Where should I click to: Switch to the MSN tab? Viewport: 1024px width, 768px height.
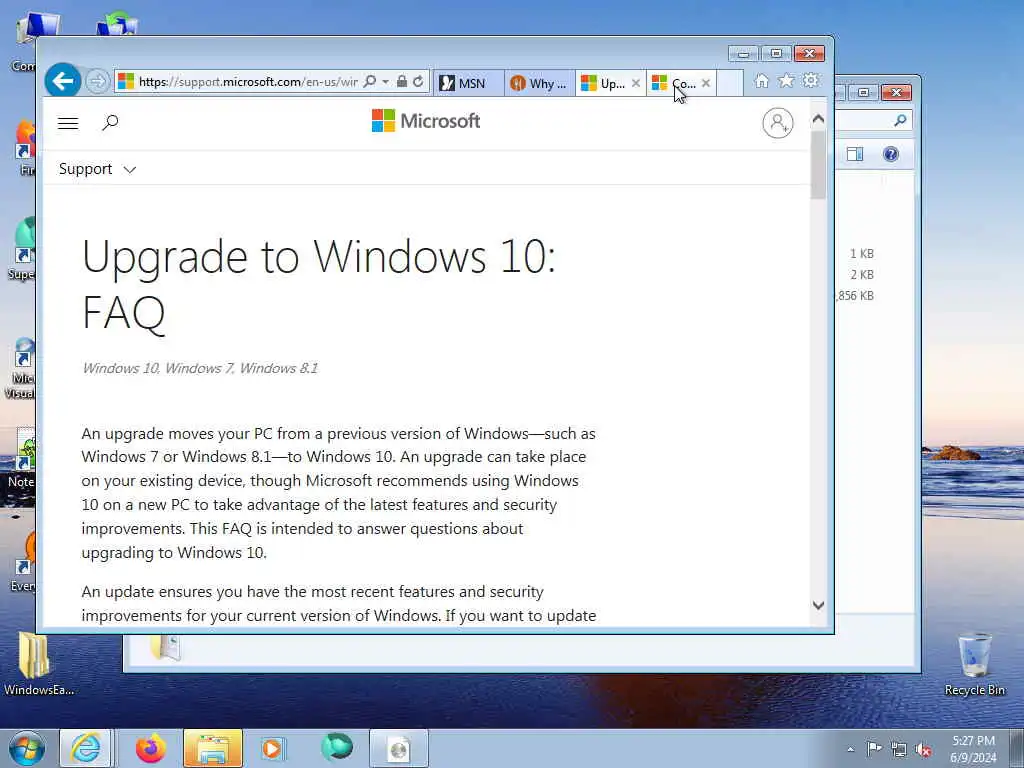pyautogui.click(x=468, y=83)
